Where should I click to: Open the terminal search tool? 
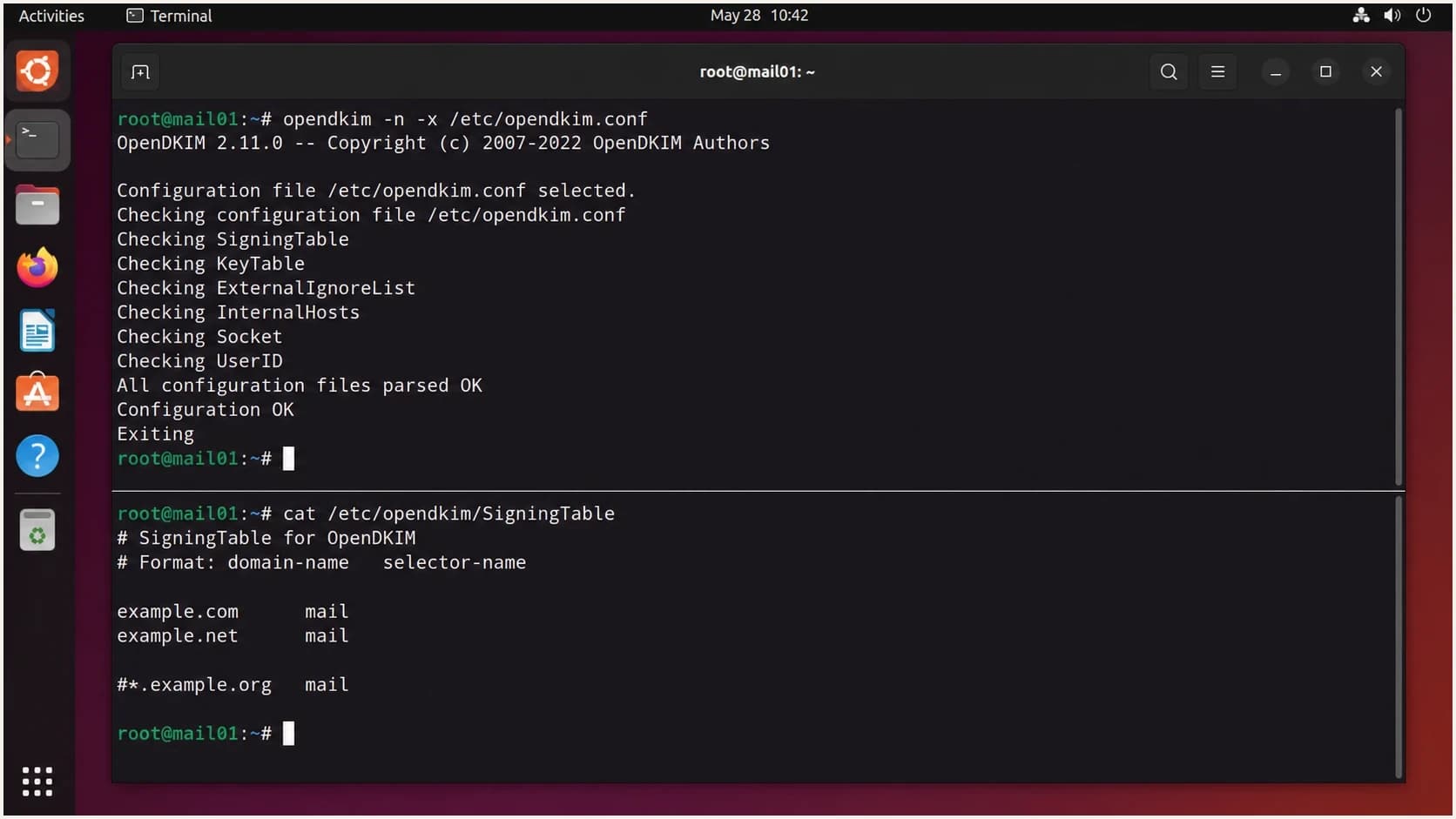pyautogui.click(x=1169, y=72)
